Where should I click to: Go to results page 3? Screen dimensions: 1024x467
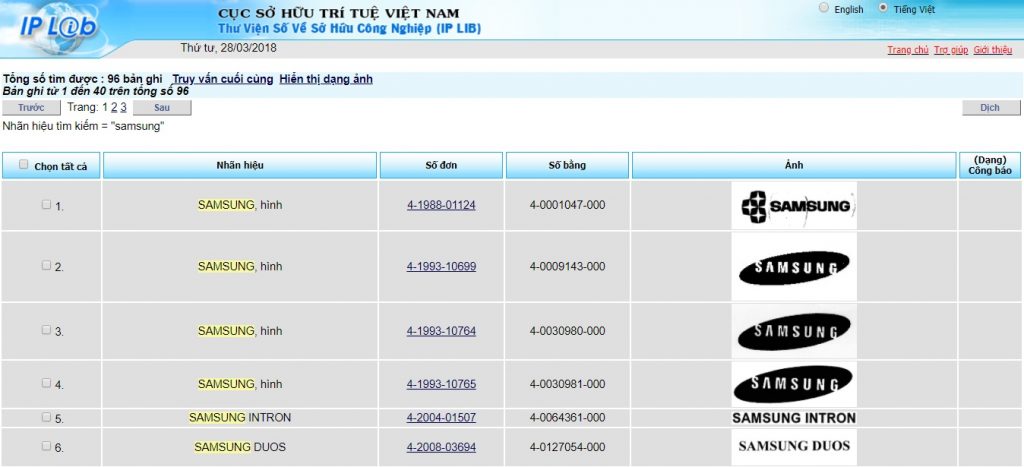click(x=123, y=107)
